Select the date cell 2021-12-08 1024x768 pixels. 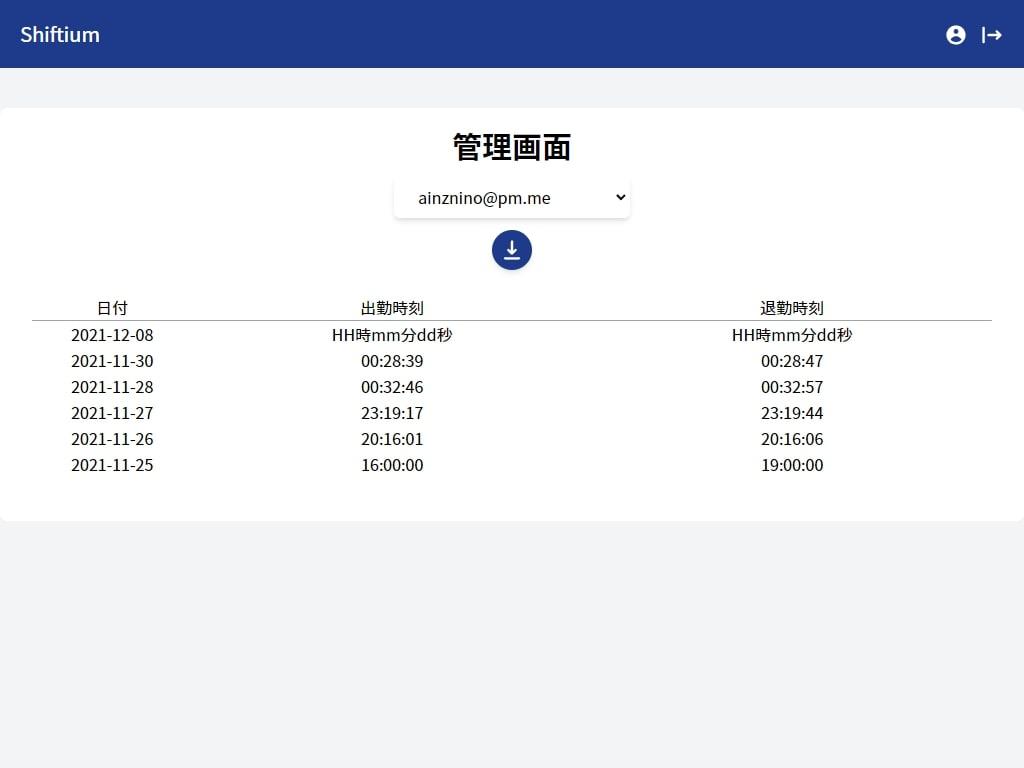click(x=112, y=335)
